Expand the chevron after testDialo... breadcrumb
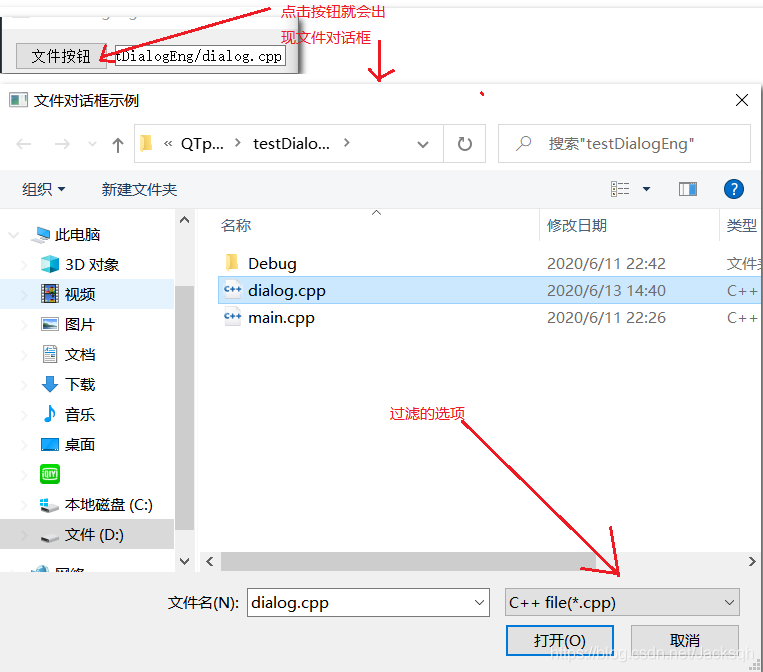 click(346, 143)
